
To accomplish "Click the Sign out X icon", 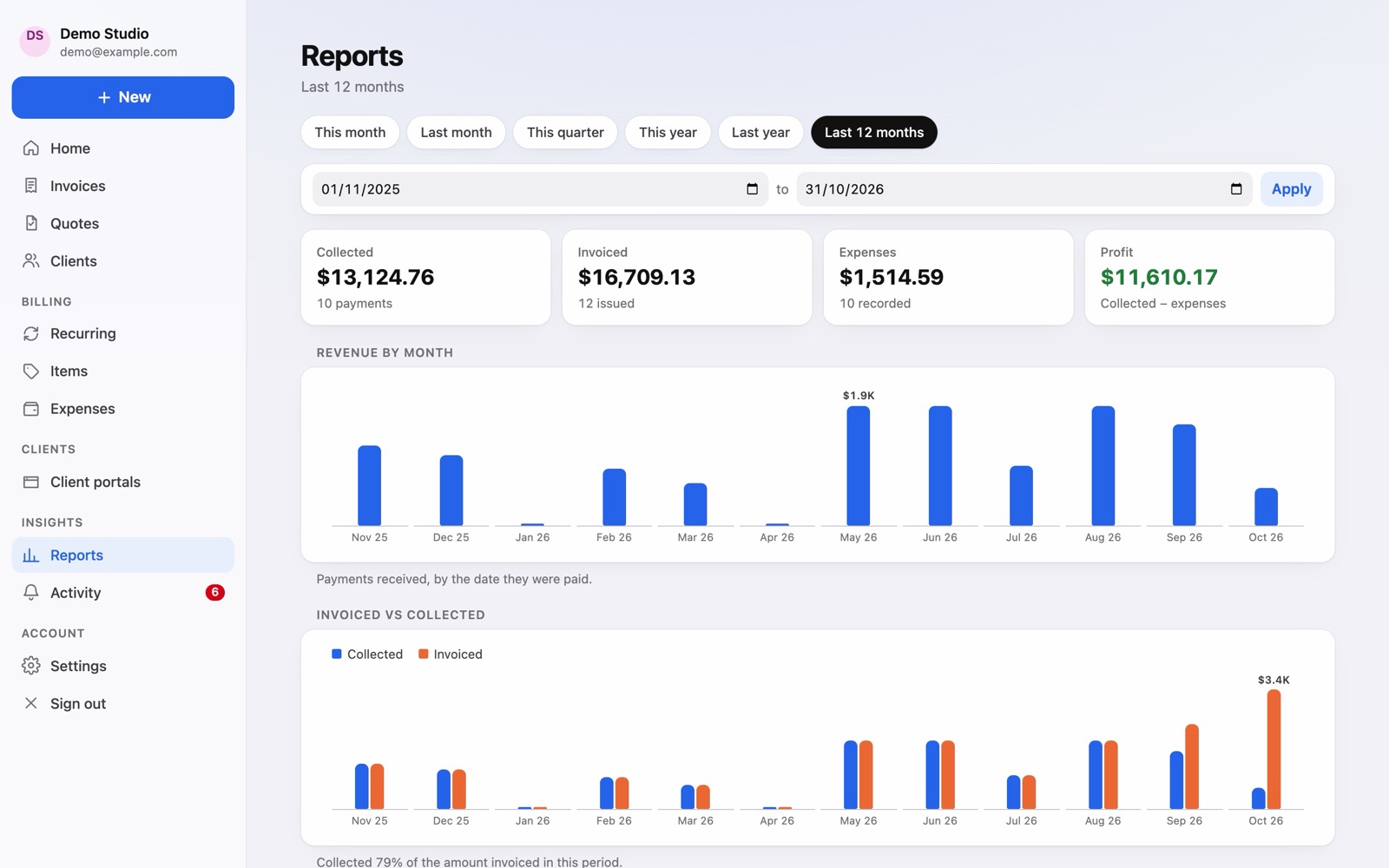I will tap(31, 703).
